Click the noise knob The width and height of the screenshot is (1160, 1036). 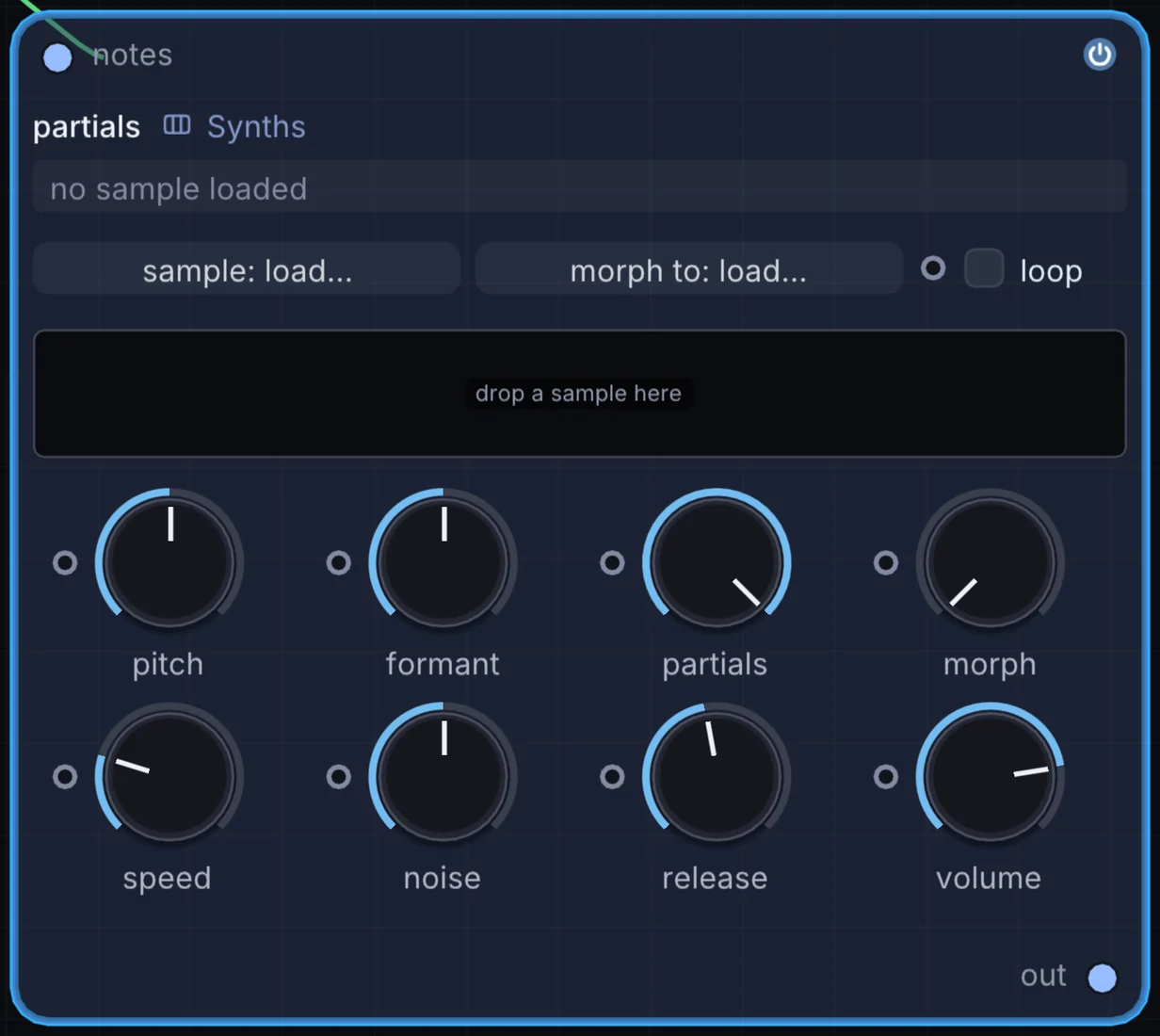tap(443, 776)
